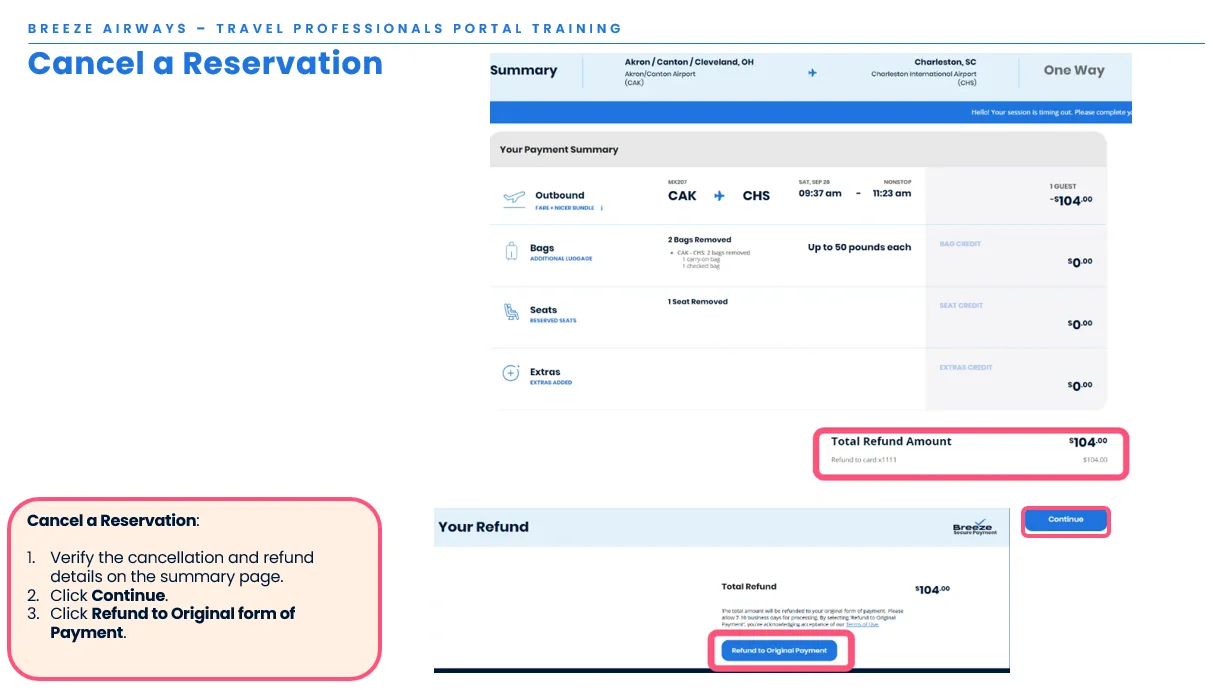Screen dimensions: 1231x690
Task: Click Refund to Original Payment button
Action: point(779,651)
